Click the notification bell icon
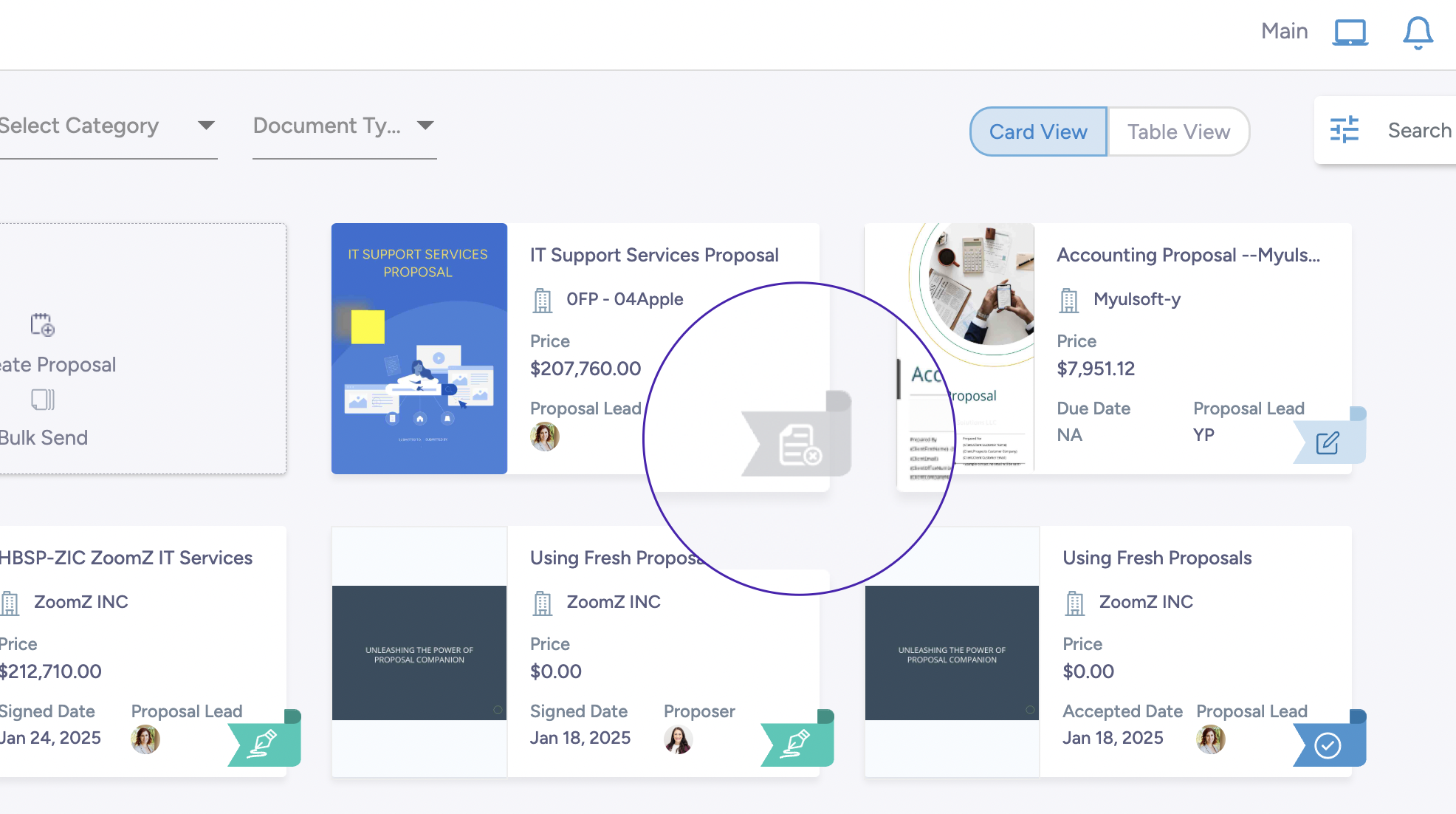 tap(1418, 33)
